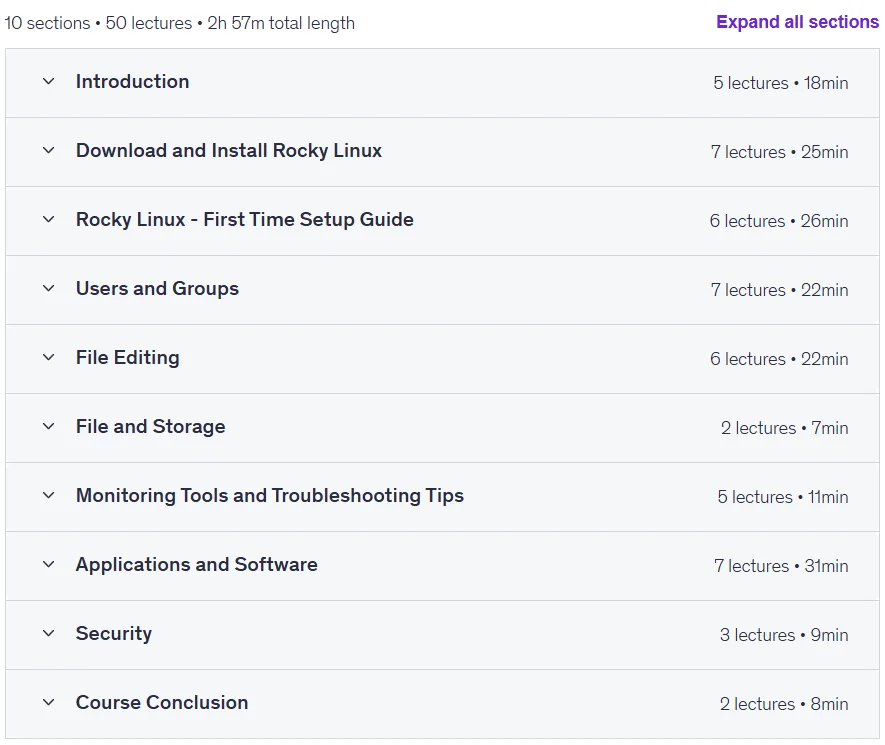Click '7 lectures • 25min' text

pyautogui.click(x=779, y=152)
